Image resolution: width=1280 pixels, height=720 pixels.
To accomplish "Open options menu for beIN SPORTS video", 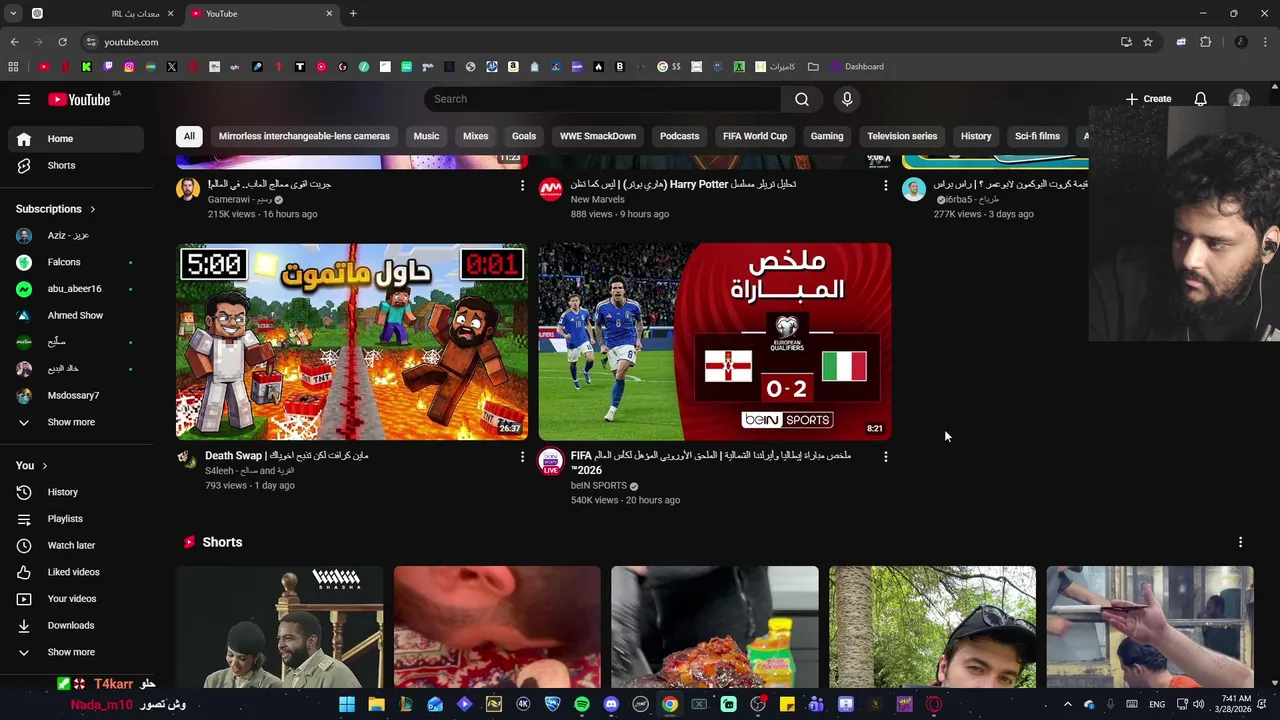I will click(885, 457).
